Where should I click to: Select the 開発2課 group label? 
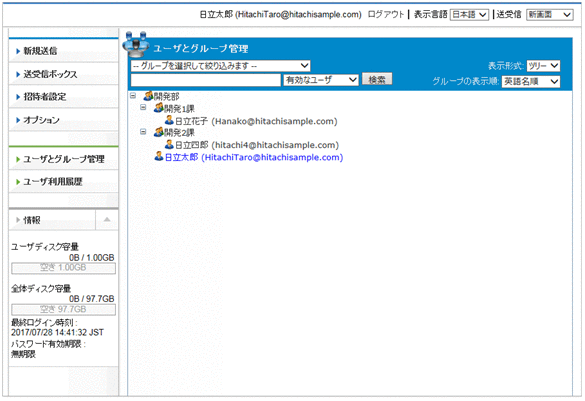179,133
